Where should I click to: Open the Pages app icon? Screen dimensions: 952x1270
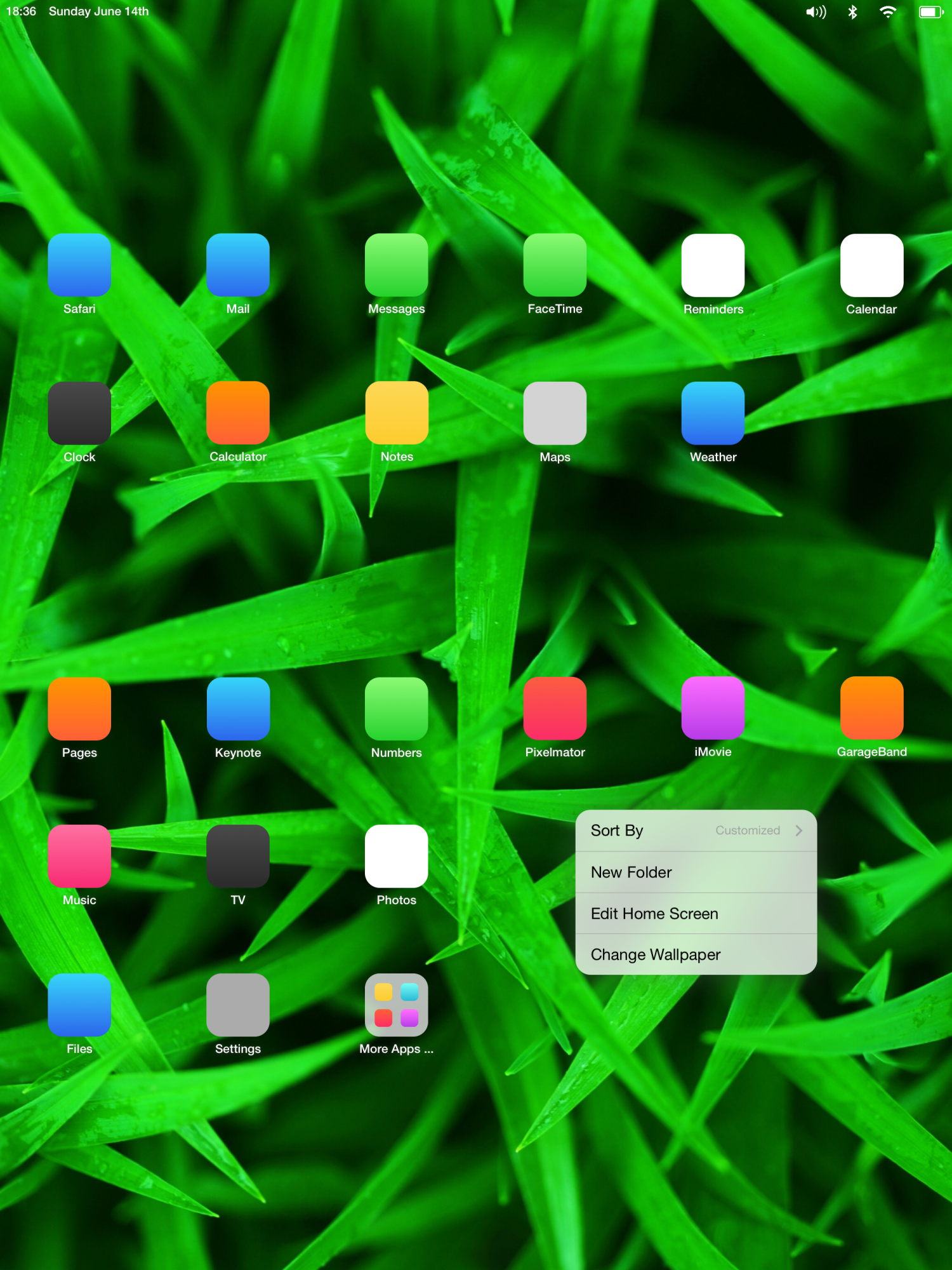coord(79,709)
